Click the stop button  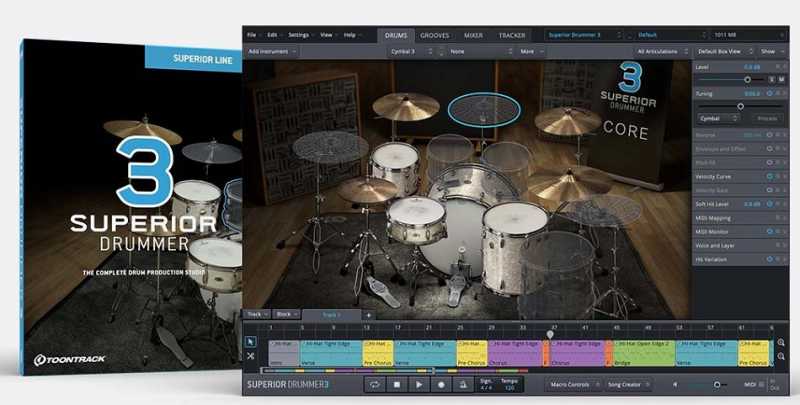[x=397, y=385]
